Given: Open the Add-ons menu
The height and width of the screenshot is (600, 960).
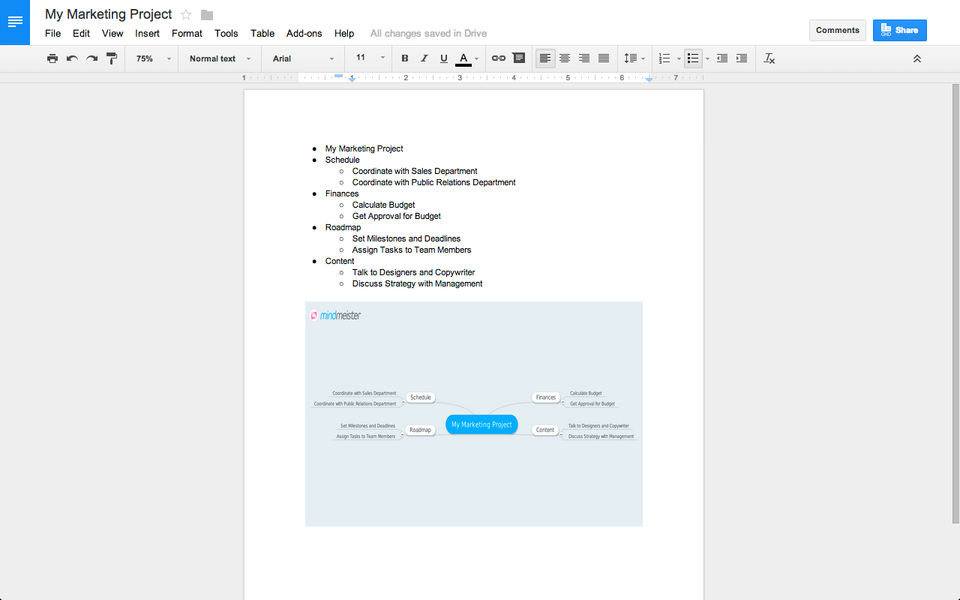Looking at the screenshot, I should pyautogui.click(x=304, y=33).
